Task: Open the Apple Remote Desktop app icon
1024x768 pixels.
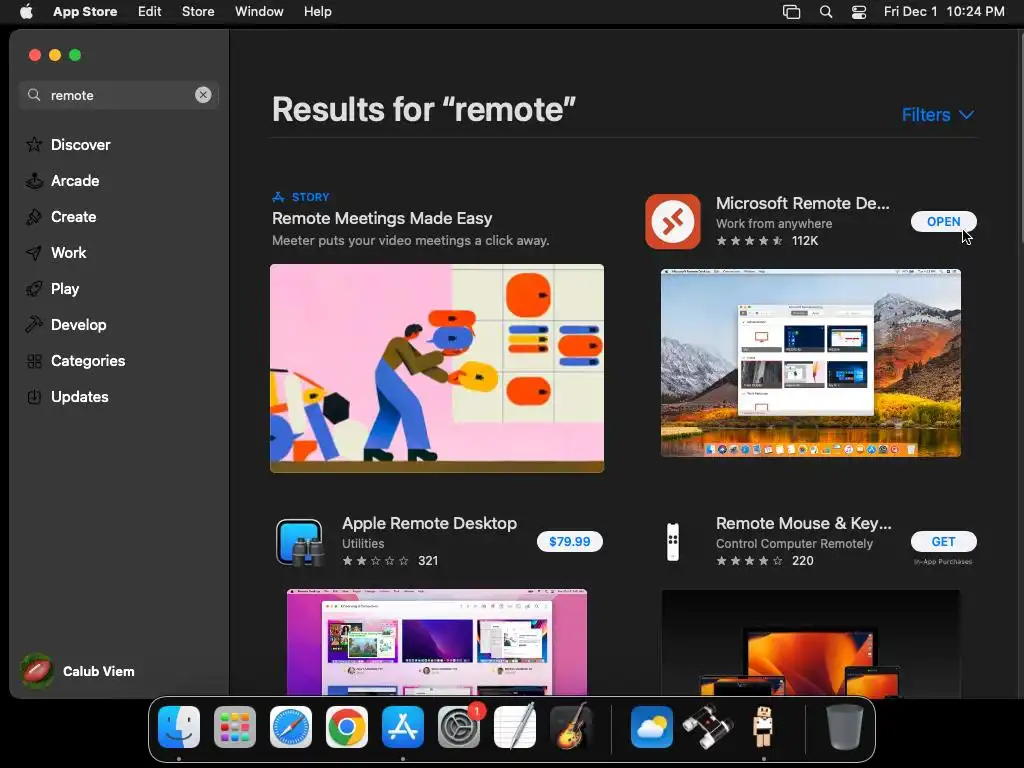Action: pyautogui.click(x=299, y=542)
